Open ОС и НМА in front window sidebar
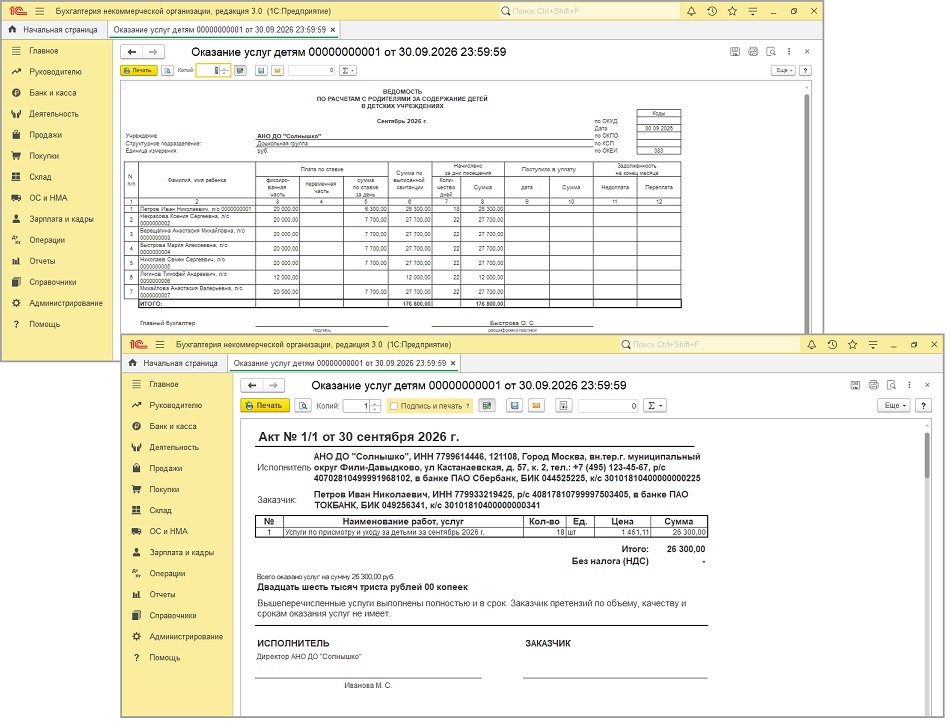 [x=168, y=531]
